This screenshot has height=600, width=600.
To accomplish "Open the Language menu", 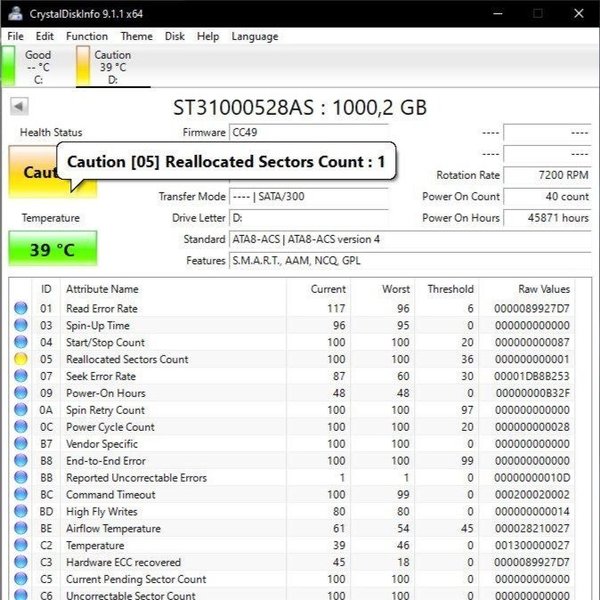I will (x=255, y=36).
